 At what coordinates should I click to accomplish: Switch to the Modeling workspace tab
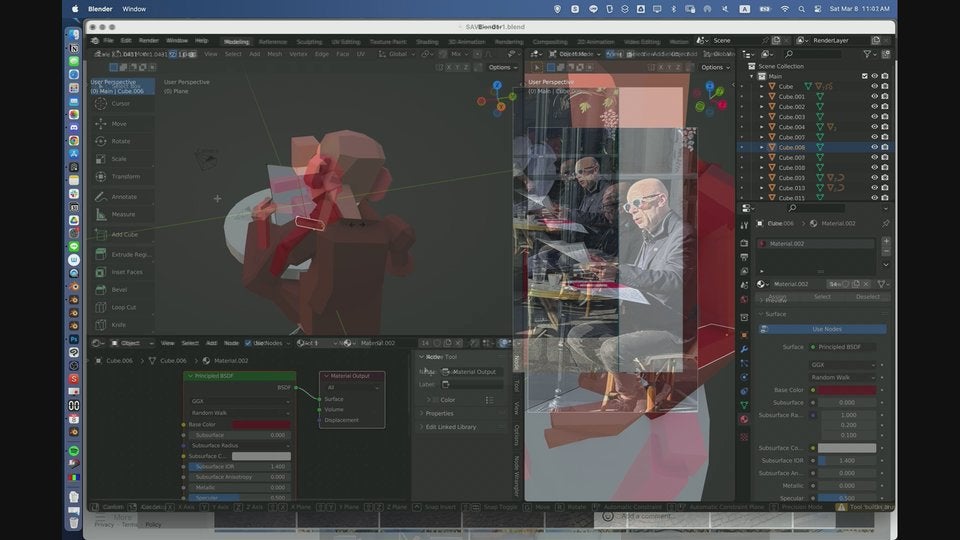point(236,42)
